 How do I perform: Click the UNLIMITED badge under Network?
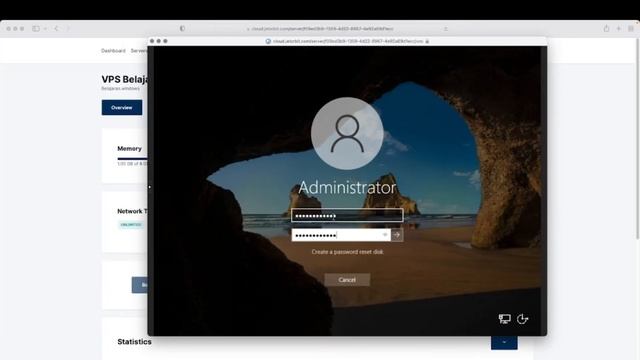(x=131, y=224)
